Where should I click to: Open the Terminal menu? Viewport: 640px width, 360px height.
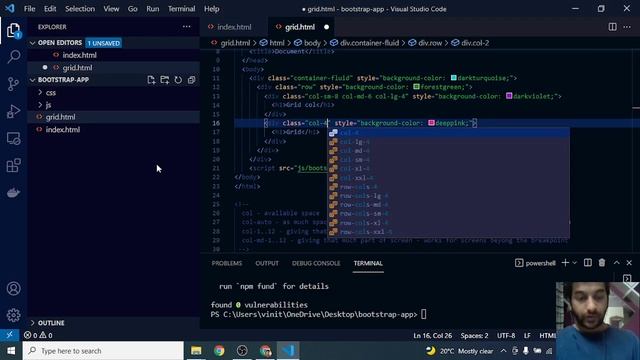point(181,9)
